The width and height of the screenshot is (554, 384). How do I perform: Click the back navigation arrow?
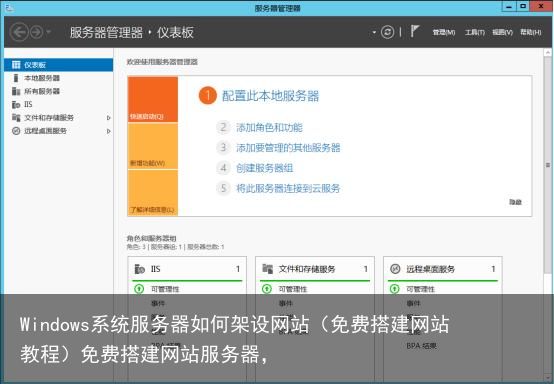coord(19,32)
